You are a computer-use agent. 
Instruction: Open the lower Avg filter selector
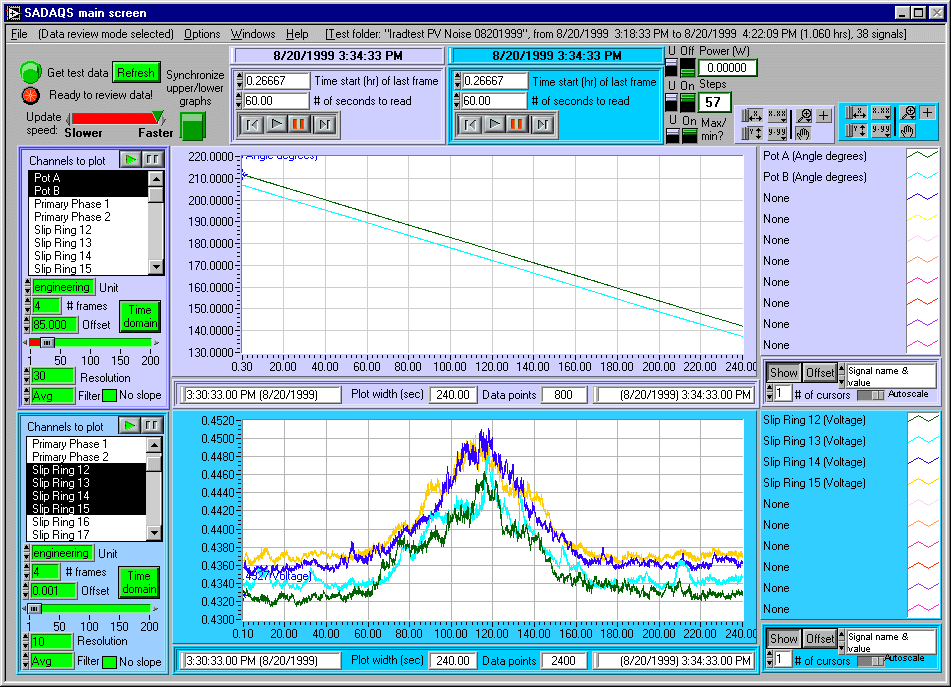pyautogui.click(x=50, y=660)
